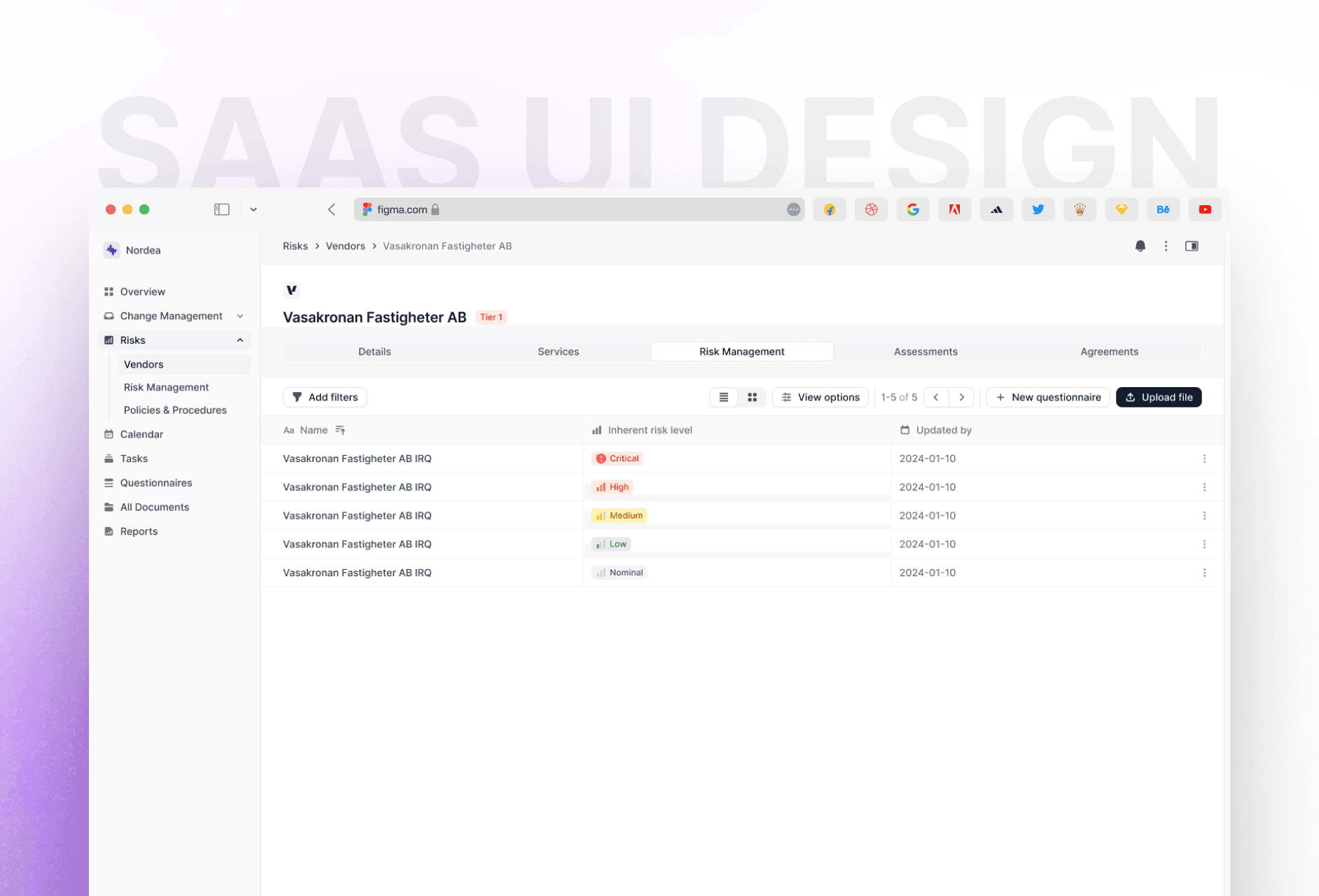Viewport: 1319px width, 896px height.
Task: Open row menu for the Nominal IRQ
Action: [x=1204, y=573]
